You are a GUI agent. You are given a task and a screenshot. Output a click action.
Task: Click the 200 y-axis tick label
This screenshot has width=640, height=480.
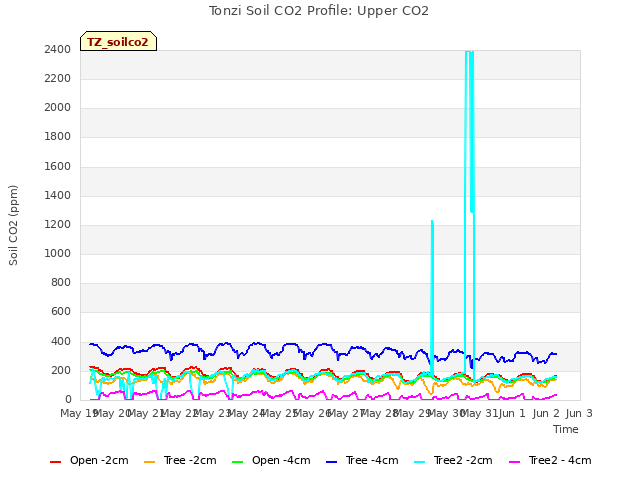(x=61, y=371)
